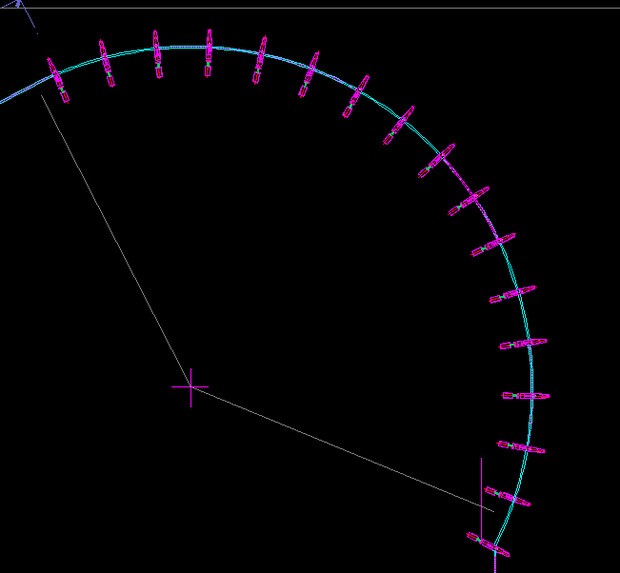Screen dimensions: 620x573
Task: Click the fifth magenta bracket symbol from the arc's left end
Action: pyautogui.click(x=259, y=60)
